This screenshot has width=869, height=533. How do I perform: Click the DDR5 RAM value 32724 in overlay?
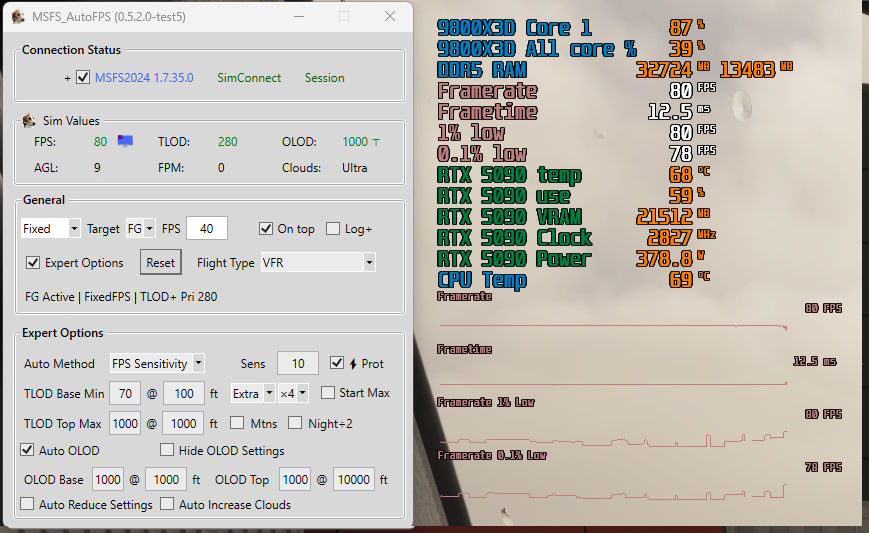[x=664, y=70]
